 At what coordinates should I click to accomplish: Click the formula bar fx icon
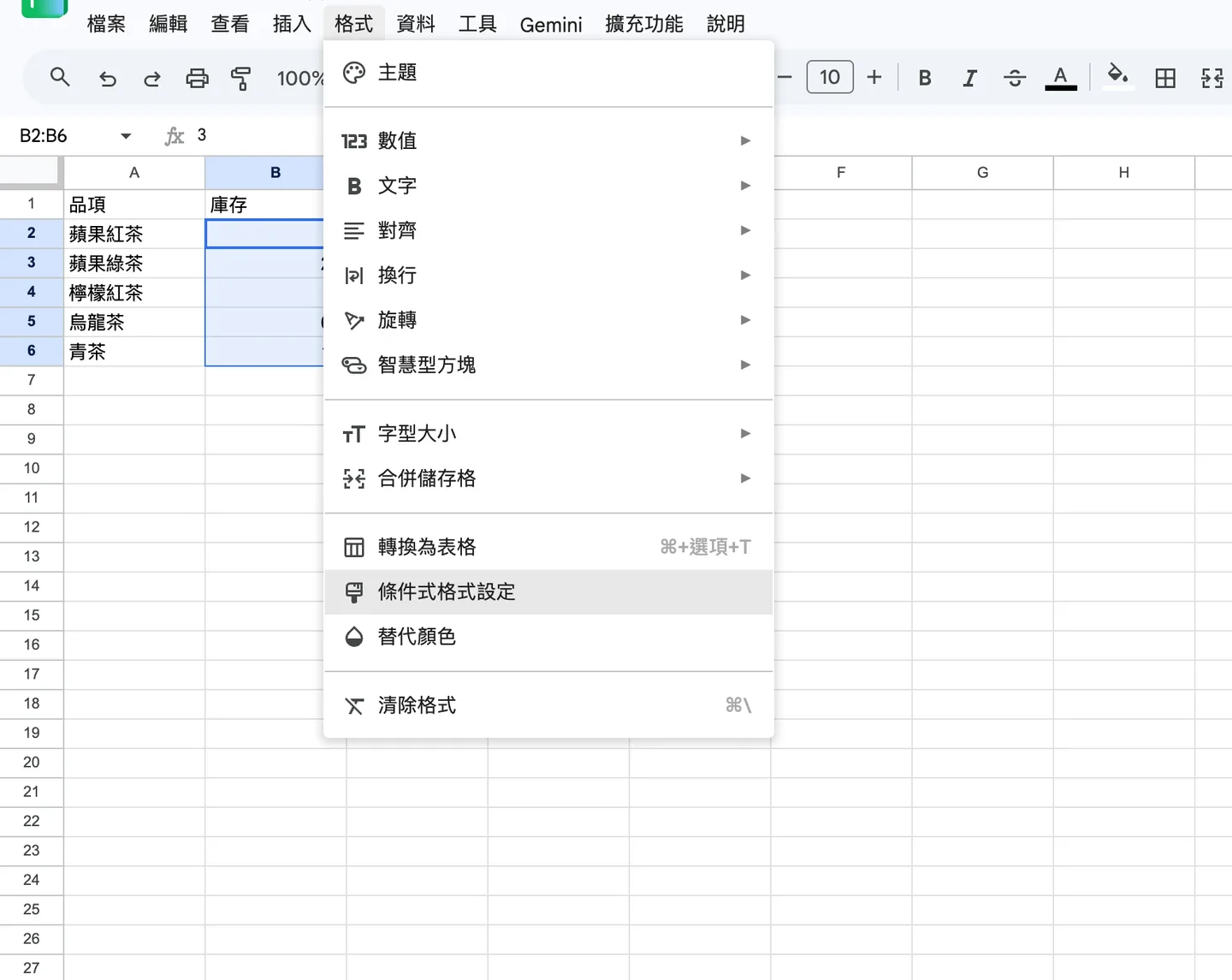click(x=175, y=136)
